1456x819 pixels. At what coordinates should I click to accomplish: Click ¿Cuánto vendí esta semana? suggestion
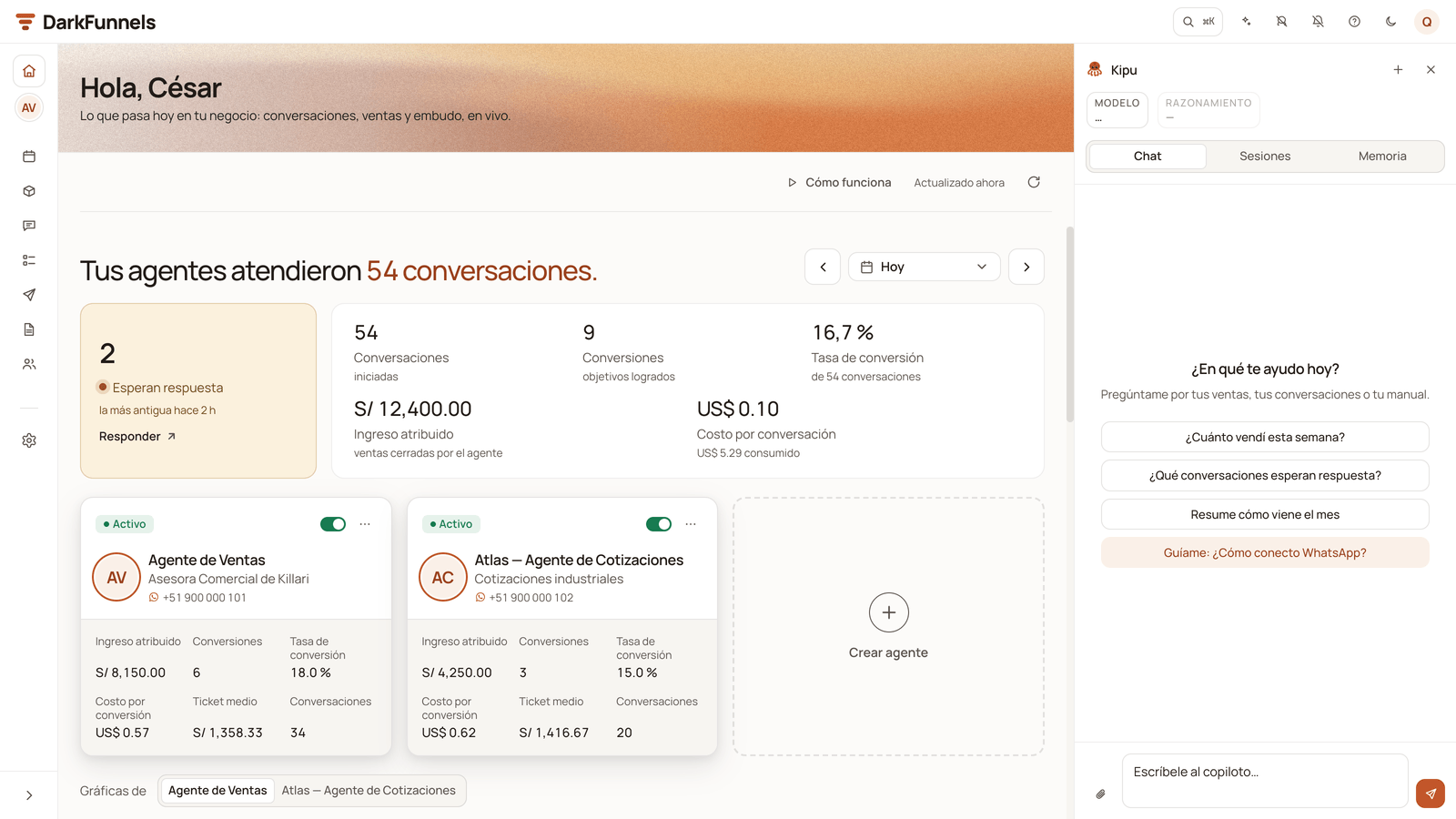click(x=1265, y=437)
